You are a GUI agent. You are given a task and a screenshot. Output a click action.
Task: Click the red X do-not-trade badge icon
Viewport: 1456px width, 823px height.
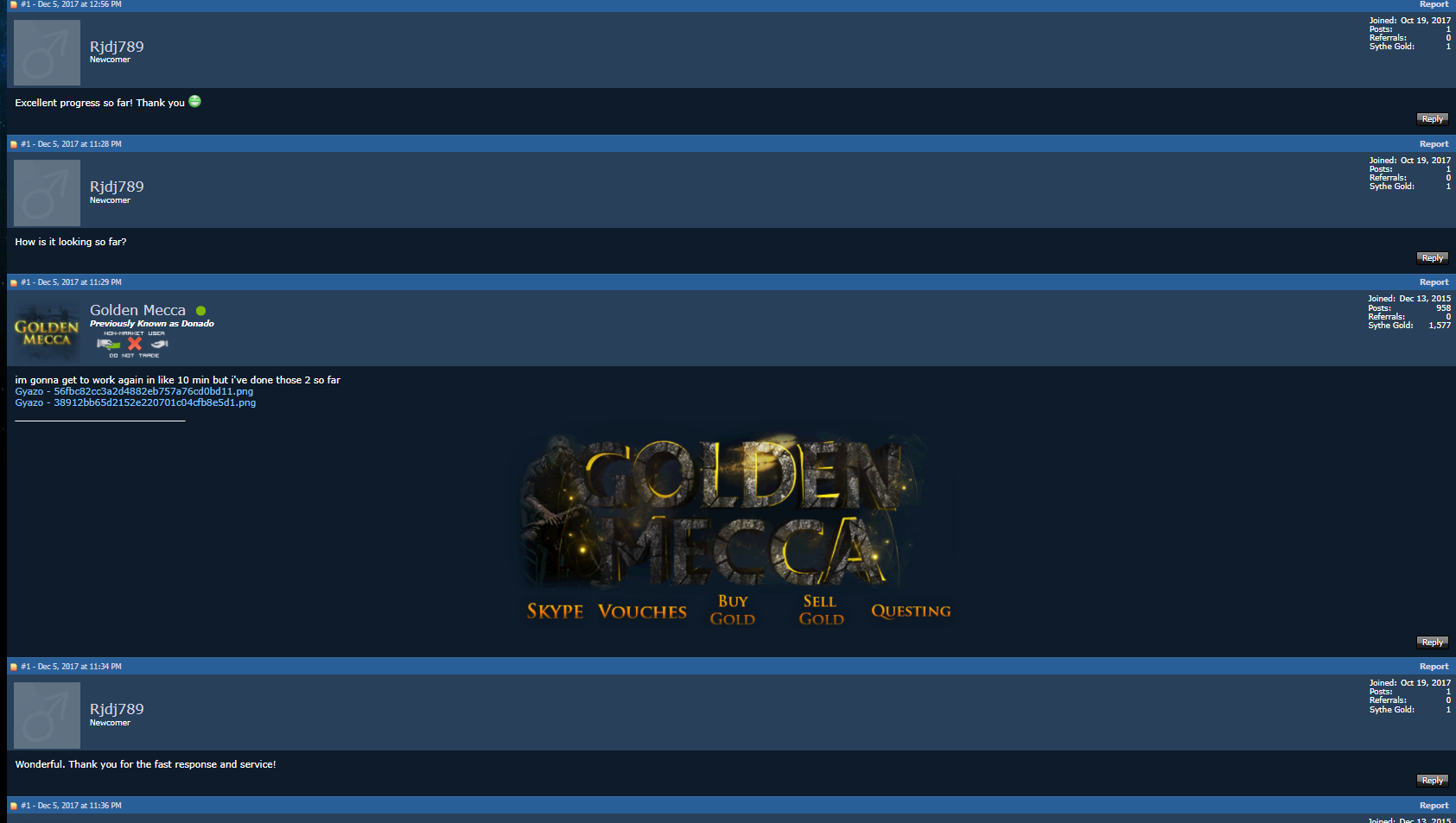coord(135,344)
